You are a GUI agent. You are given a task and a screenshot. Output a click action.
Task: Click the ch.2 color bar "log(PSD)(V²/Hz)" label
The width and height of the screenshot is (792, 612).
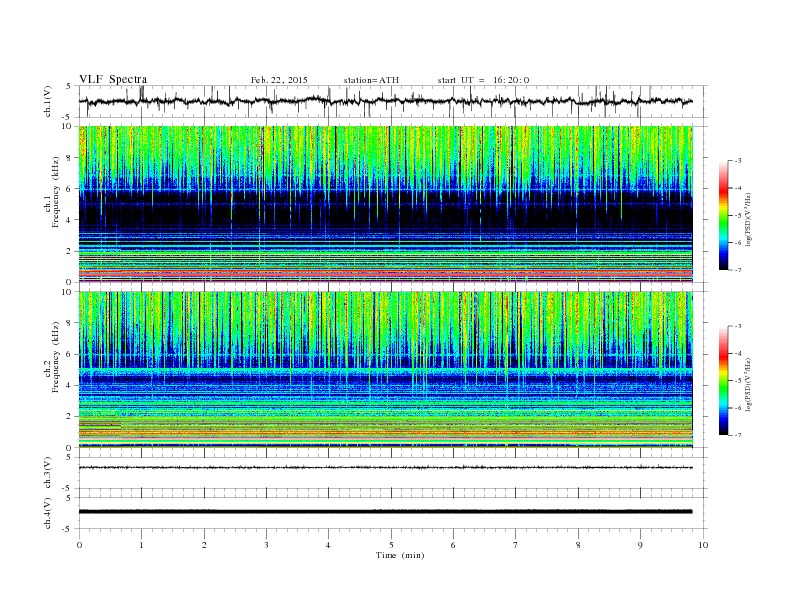pyautogui.click(x=749, y=384)
